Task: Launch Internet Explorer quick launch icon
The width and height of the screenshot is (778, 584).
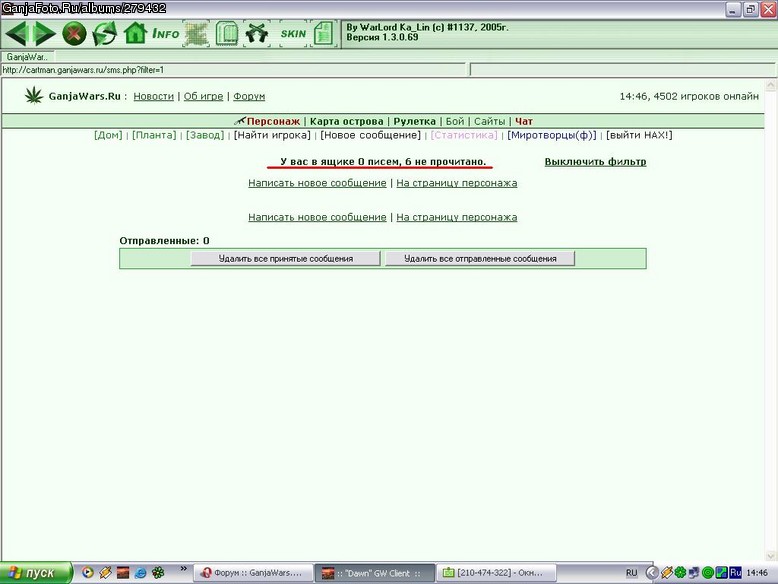Action: [x=140, y=573]
